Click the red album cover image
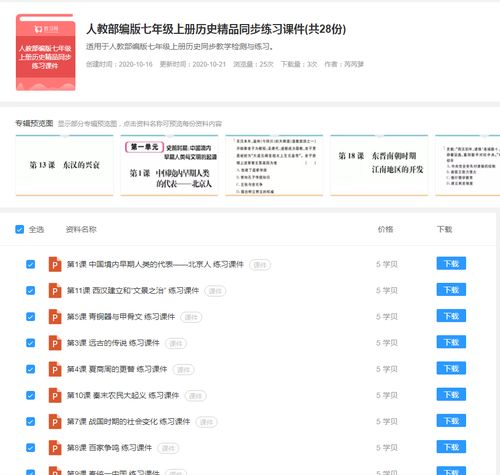The image size is (500, 475). 46,52
